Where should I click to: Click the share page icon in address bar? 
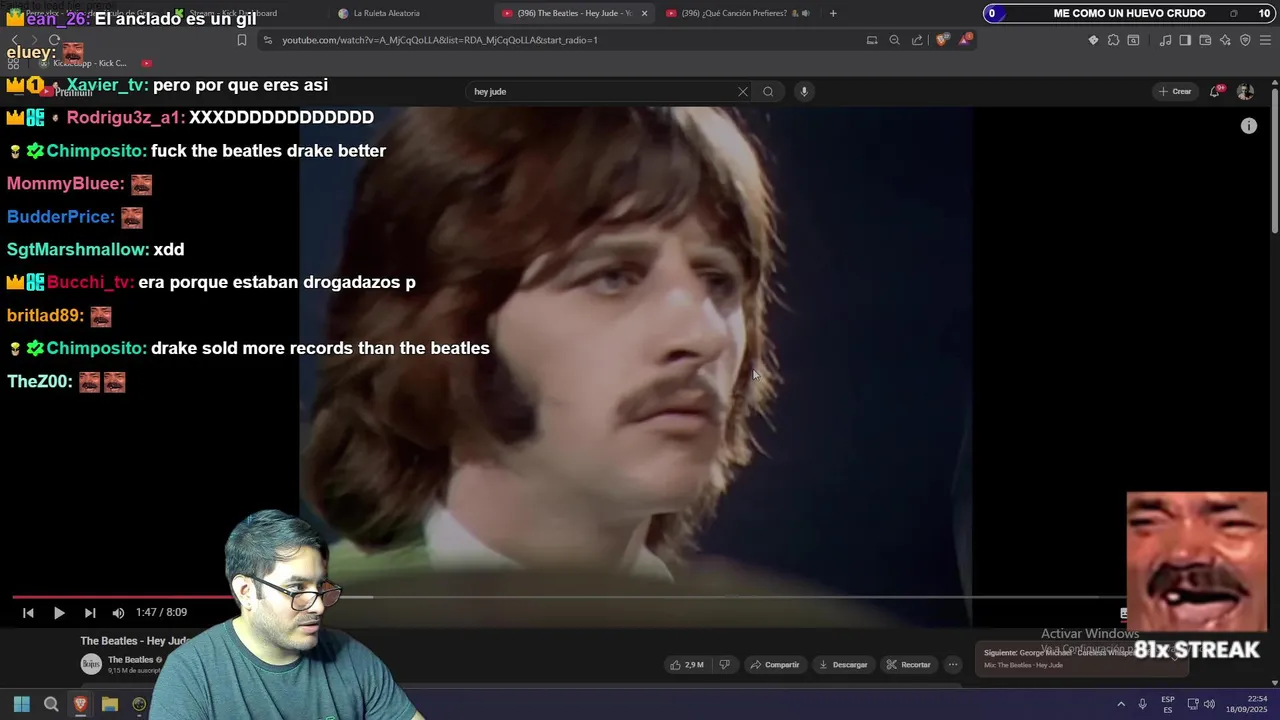coord(917,40)
